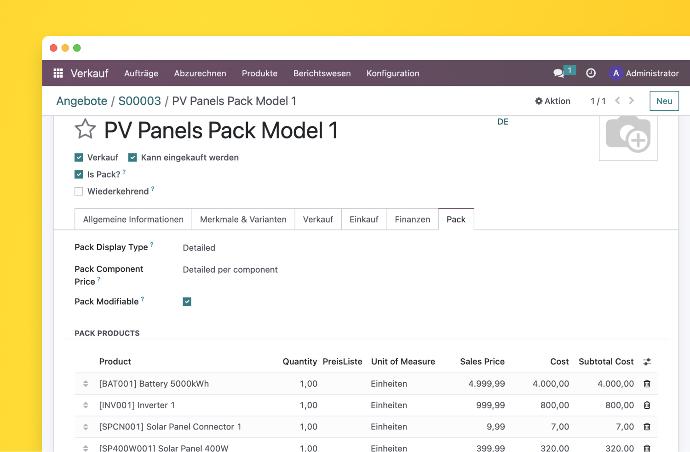Open the Berichtswesen menu

[x=322, y=73]
